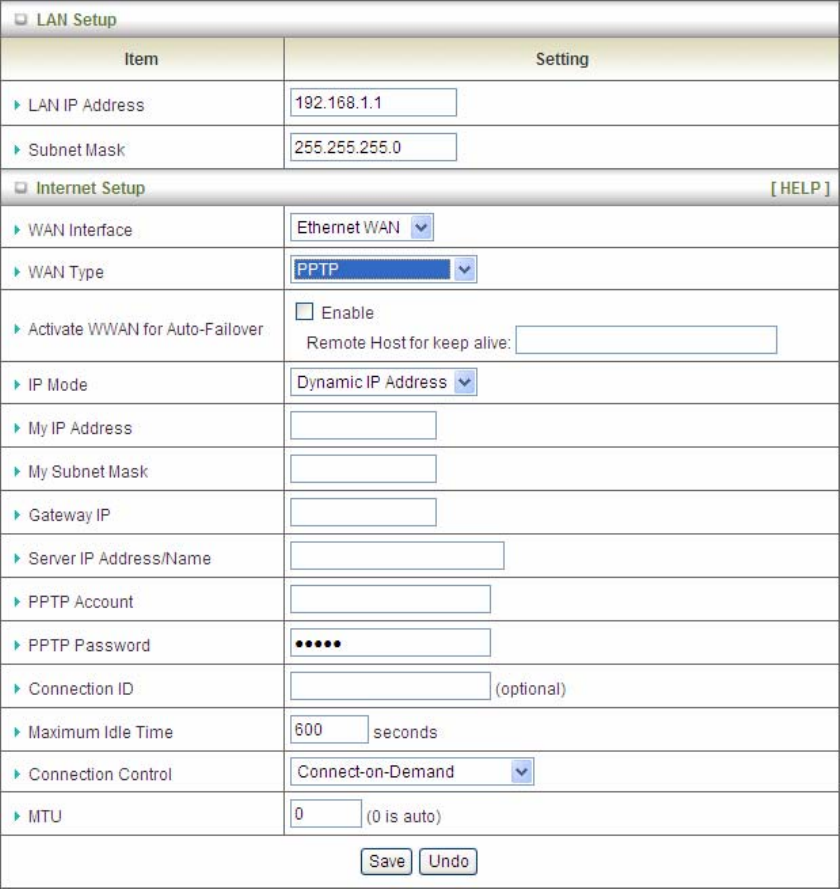Open the HELP link
The width and height of the screenshot is (840, 889).
coord(800,188)
